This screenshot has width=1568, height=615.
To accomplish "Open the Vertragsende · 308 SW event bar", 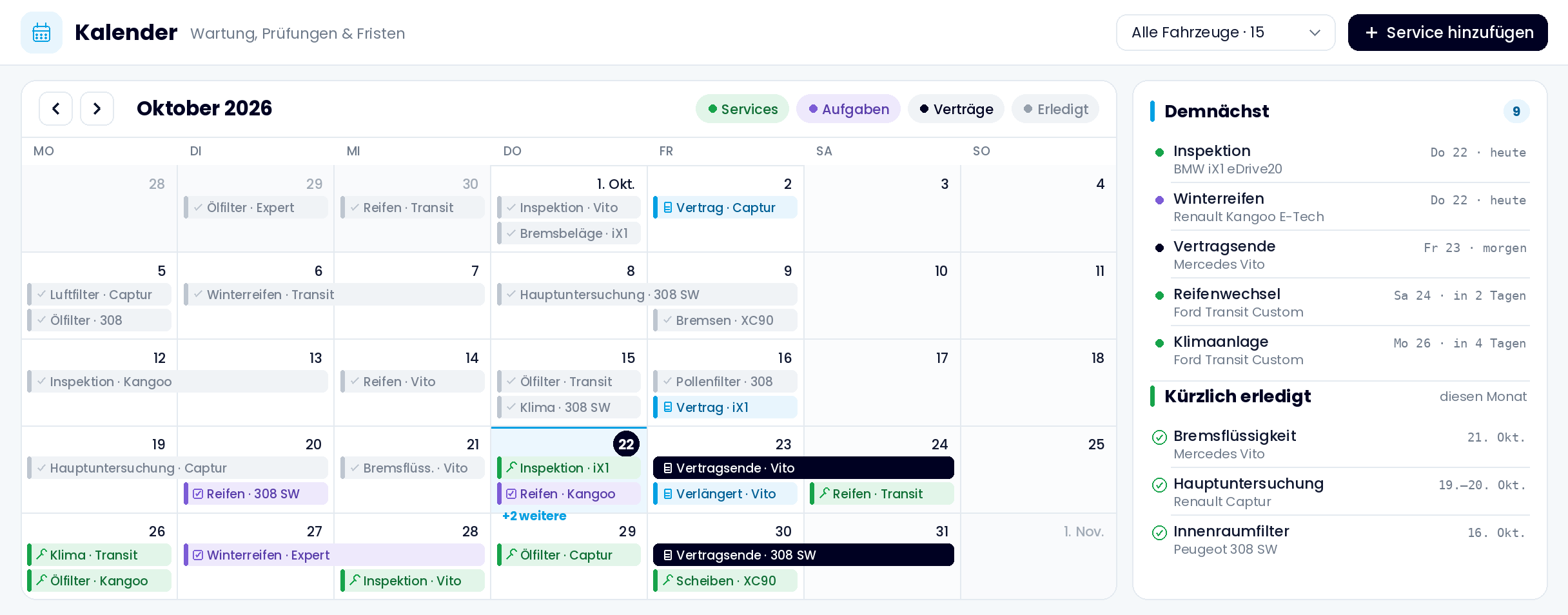I will coord(803,555).
